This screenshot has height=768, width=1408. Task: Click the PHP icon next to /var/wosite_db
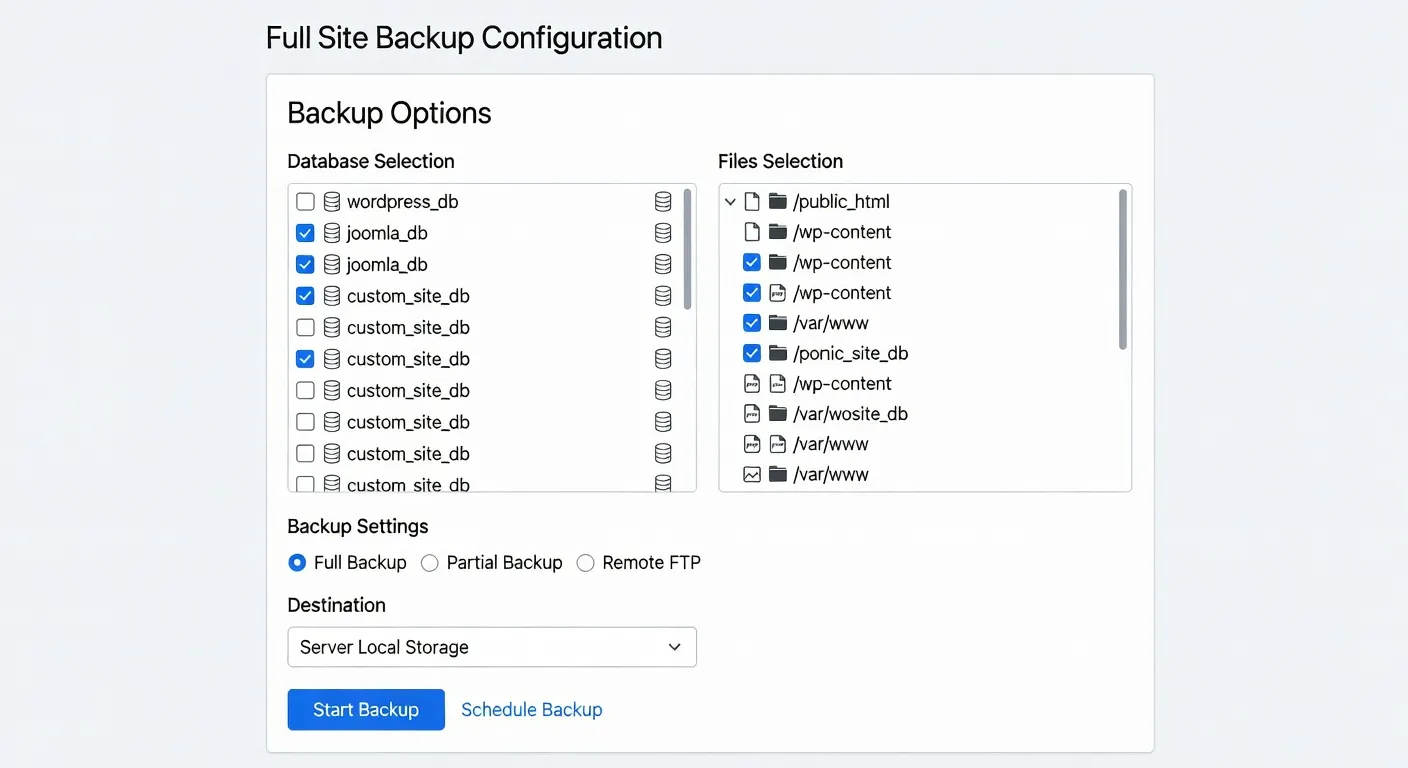[753, 413]
